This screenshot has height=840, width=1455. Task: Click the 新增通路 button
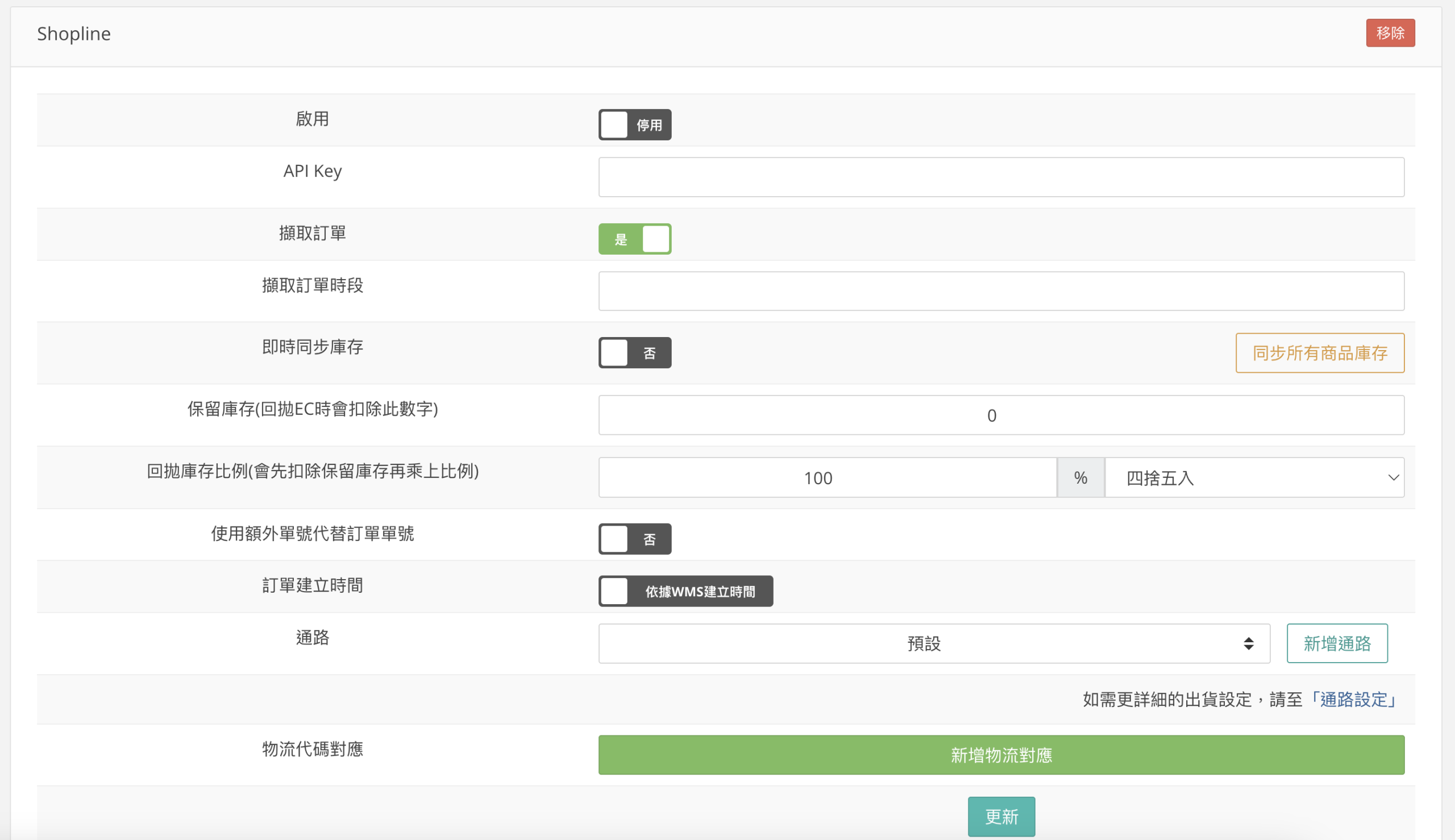coord(1337,643)
